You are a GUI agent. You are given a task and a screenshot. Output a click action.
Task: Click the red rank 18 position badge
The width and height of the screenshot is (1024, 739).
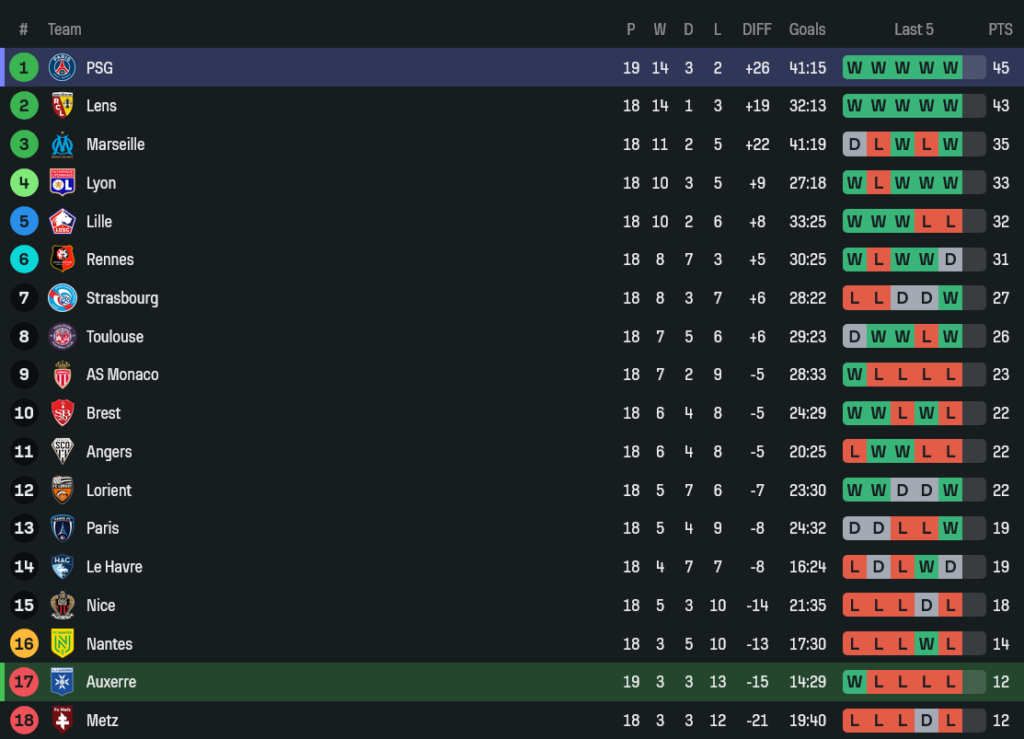[24, 720]
